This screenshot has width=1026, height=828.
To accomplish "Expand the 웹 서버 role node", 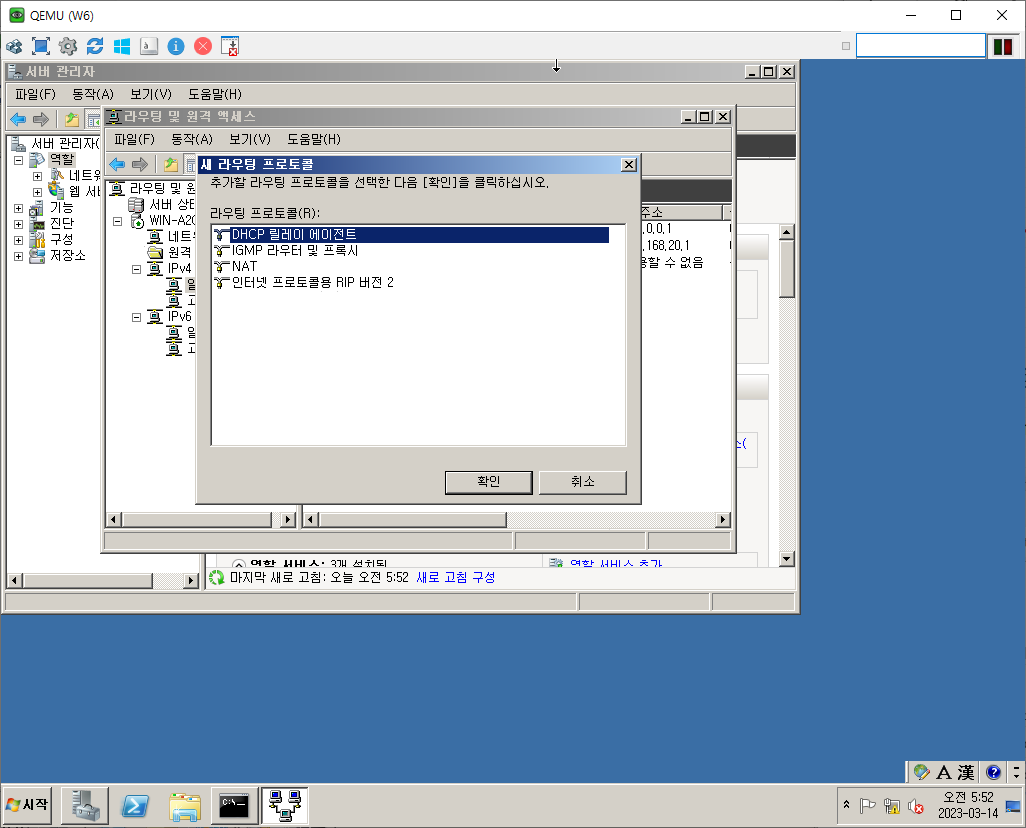I will coord(37,192).
